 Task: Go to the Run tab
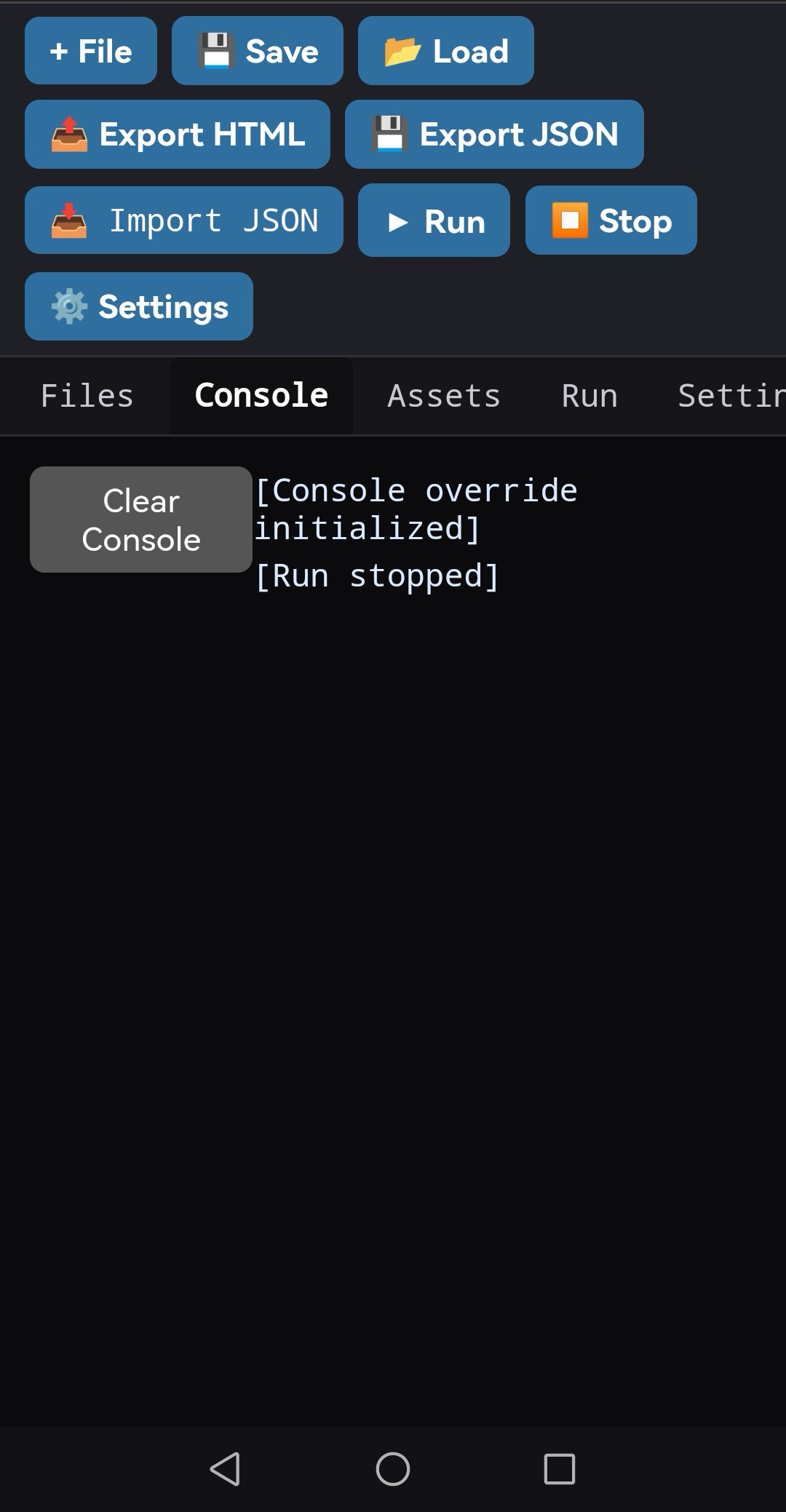tap(589, 396)
